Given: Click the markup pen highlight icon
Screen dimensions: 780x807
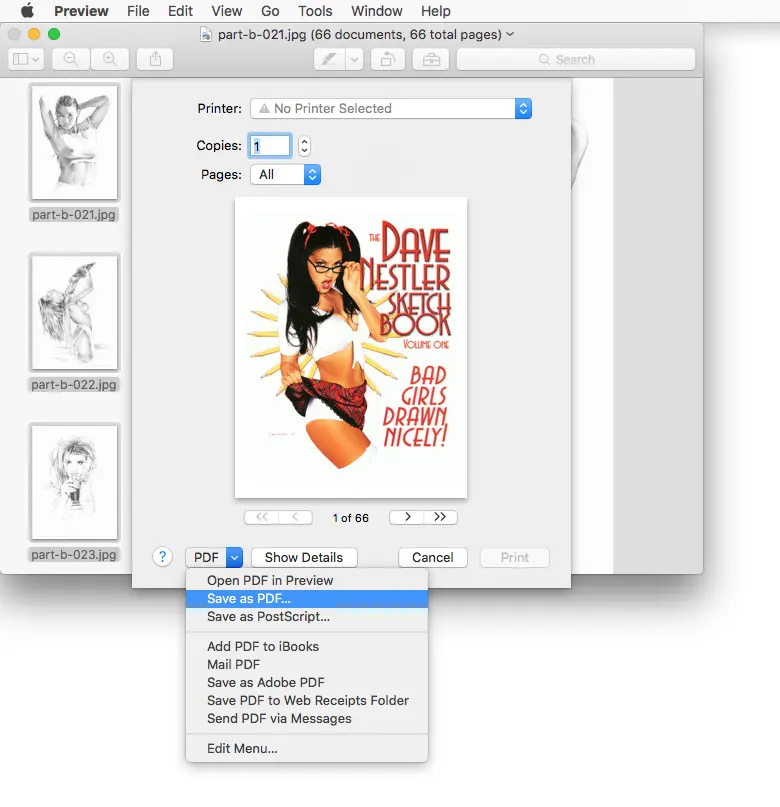Looking at the screenshot, I should click(328, 59).
